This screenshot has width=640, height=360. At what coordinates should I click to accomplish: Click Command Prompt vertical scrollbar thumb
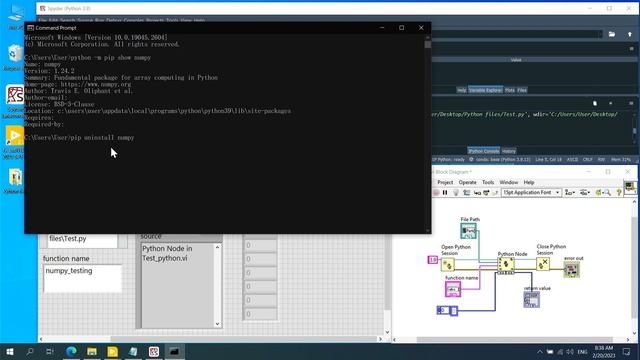point(427,44)
